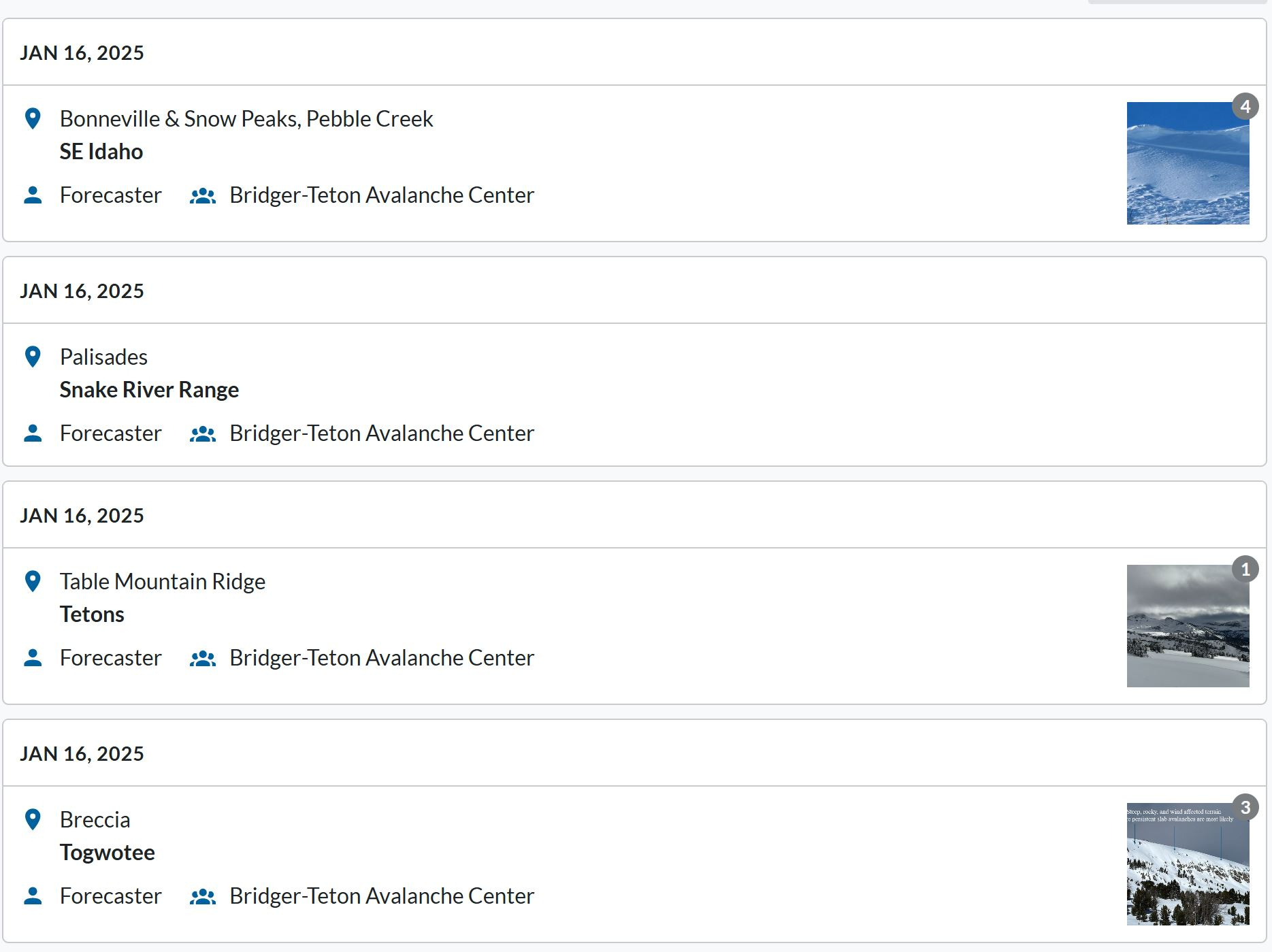
Task: Click Bridger-Teton Avalanche Center in SE Idaho card
Action: coord(382,195)
